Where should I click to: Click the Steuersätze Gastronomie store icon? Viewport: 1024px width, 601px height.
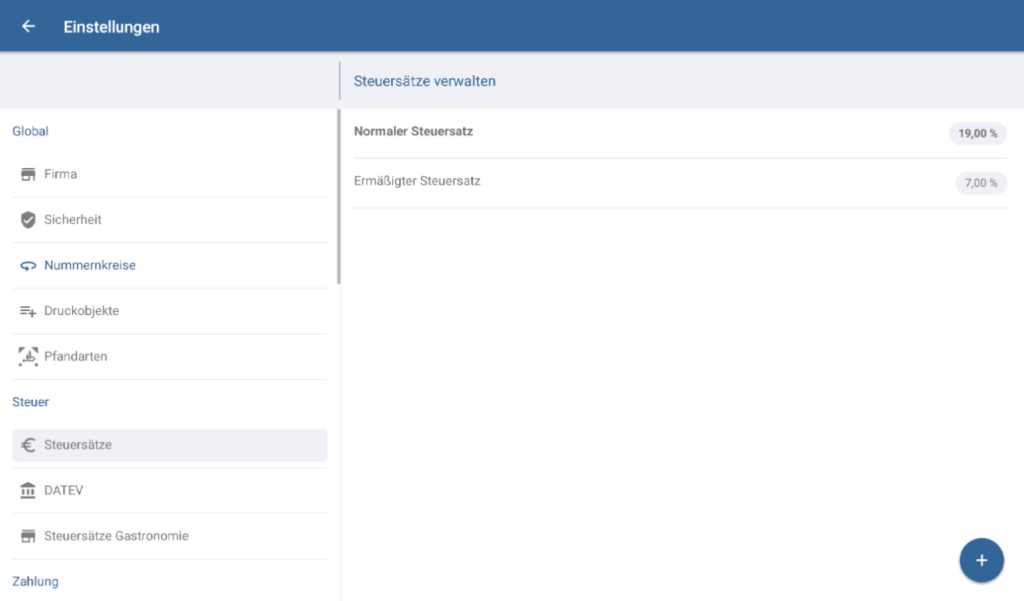28,536
